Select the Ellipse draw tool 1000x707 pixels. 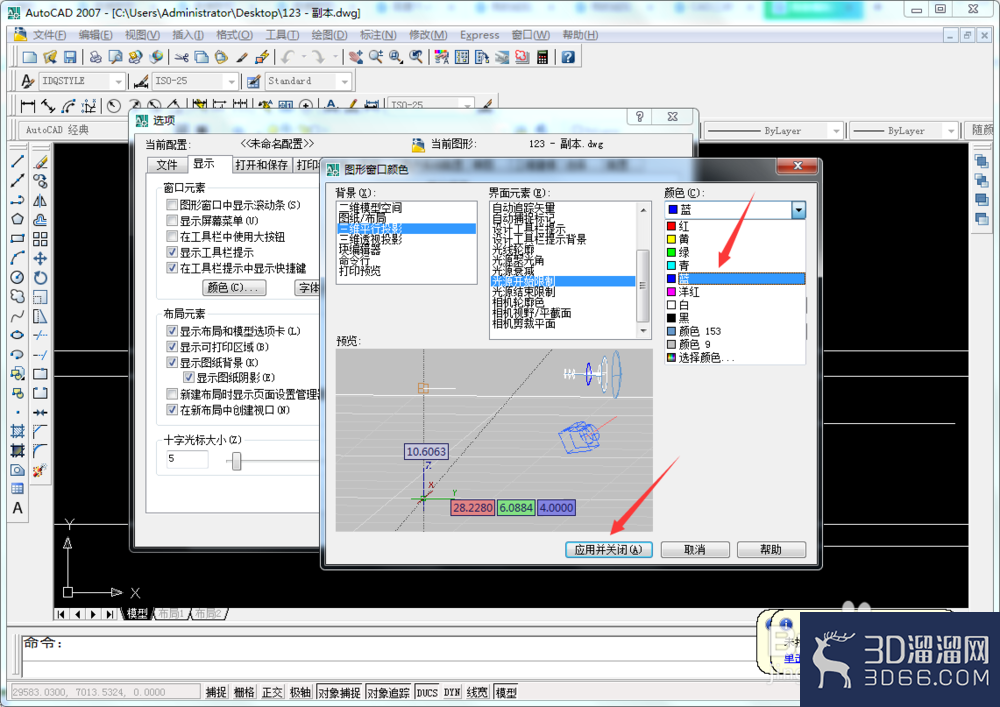[x=17, y=335]
